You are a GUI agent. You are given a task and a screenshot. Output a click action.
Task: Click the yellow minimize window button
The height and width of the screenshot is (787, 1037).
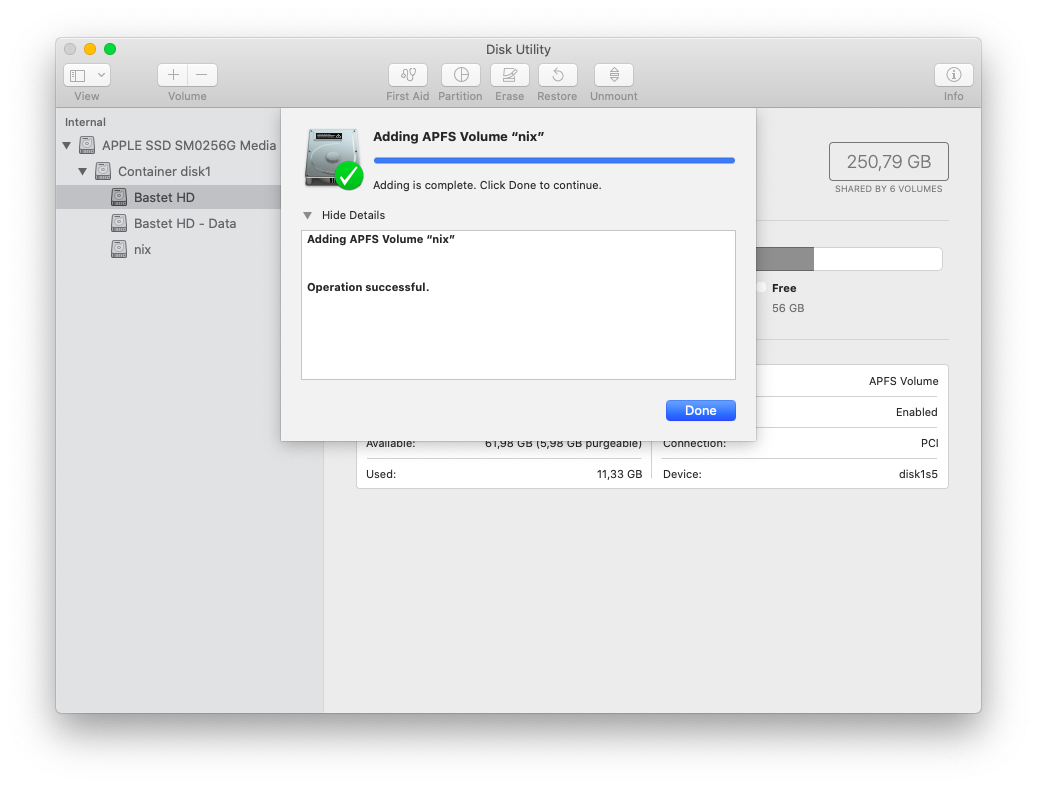coord(90,49)
